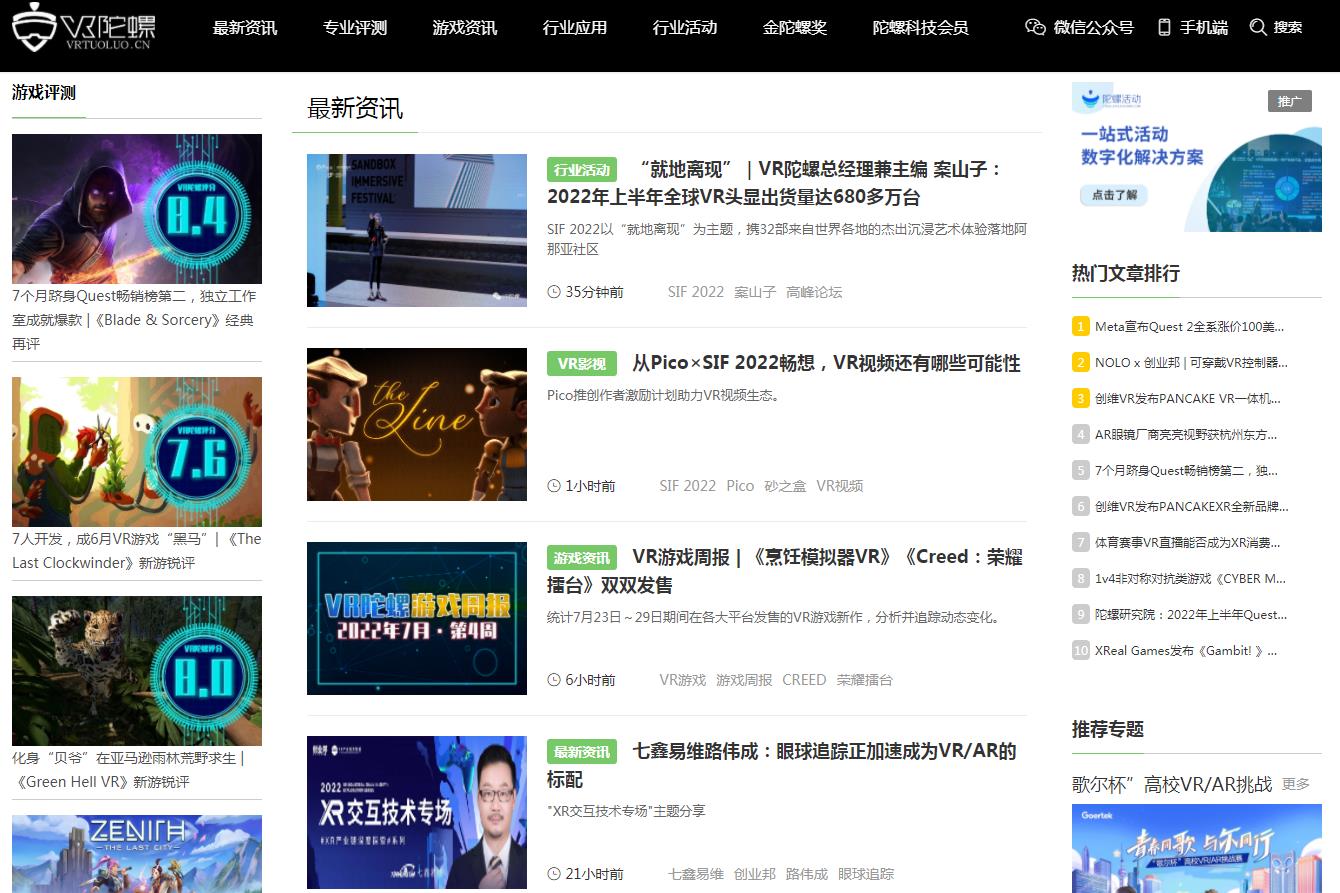Image resolution: width=1340 pixels, height=893 pixels.
Task: Click the clock icon next to 35分钟前
Action: coord(554,292)
